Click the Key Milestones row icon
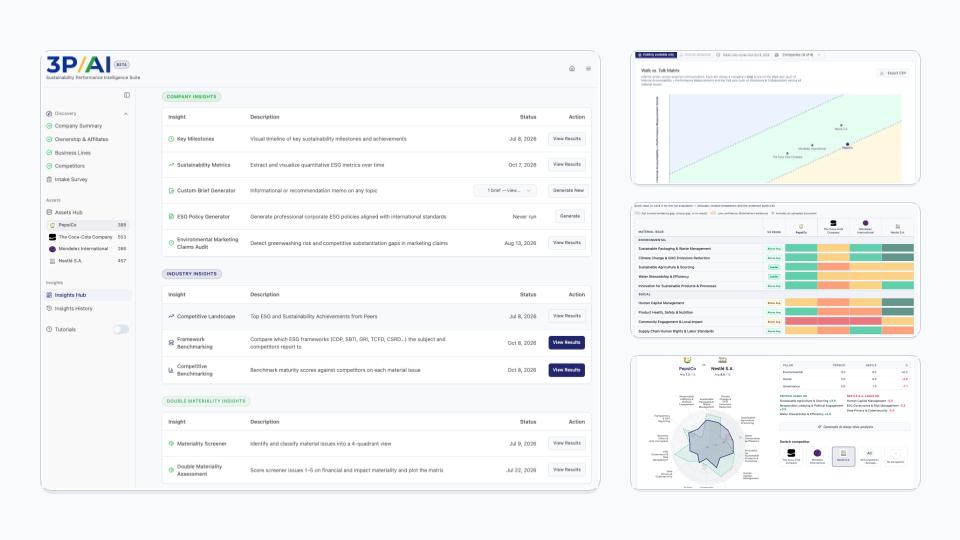Image resolution: width=960 pixels, height=540 pixels. point(171,139)
